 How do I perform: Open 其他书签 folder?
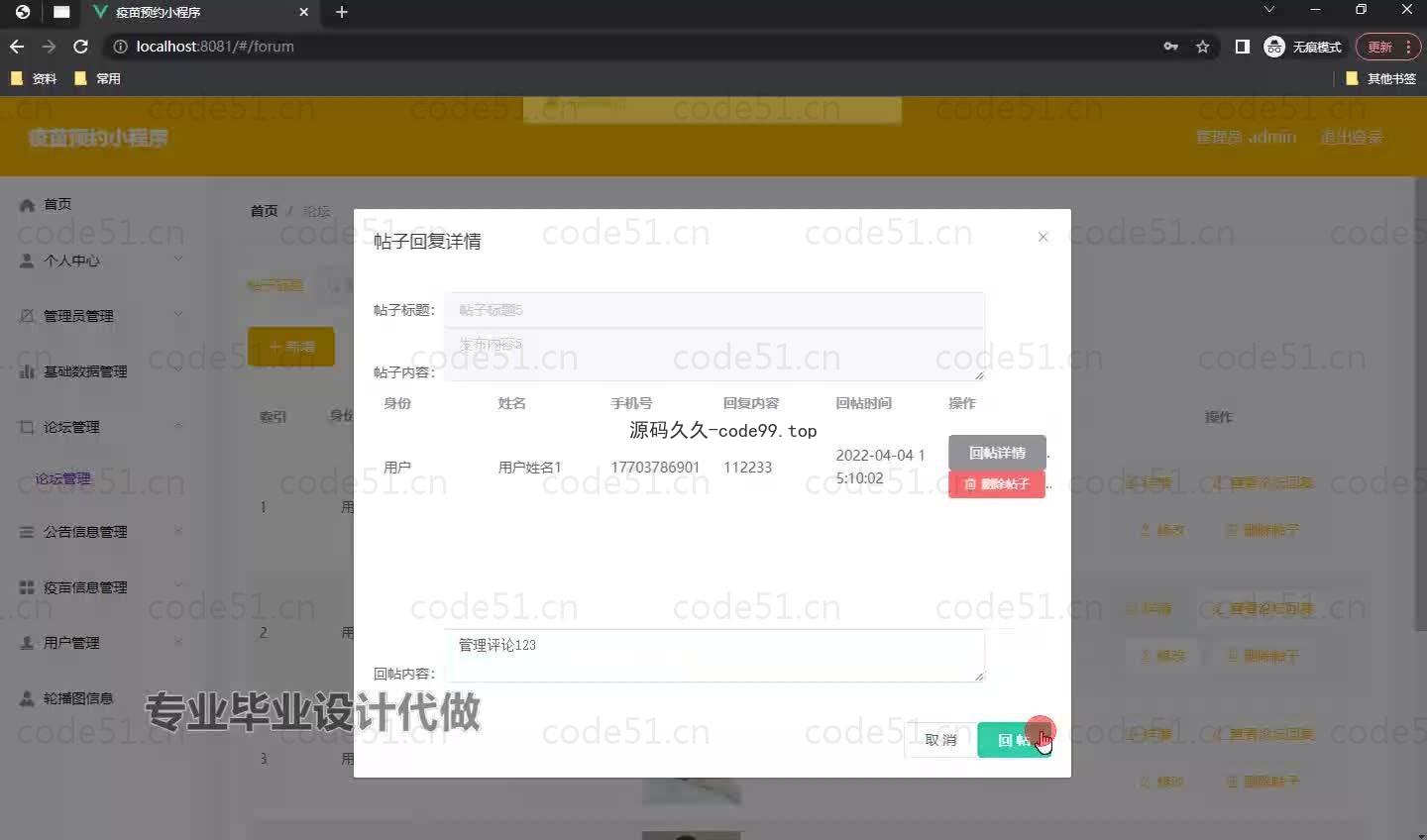pyautogui.click(x=1380, y=78)
